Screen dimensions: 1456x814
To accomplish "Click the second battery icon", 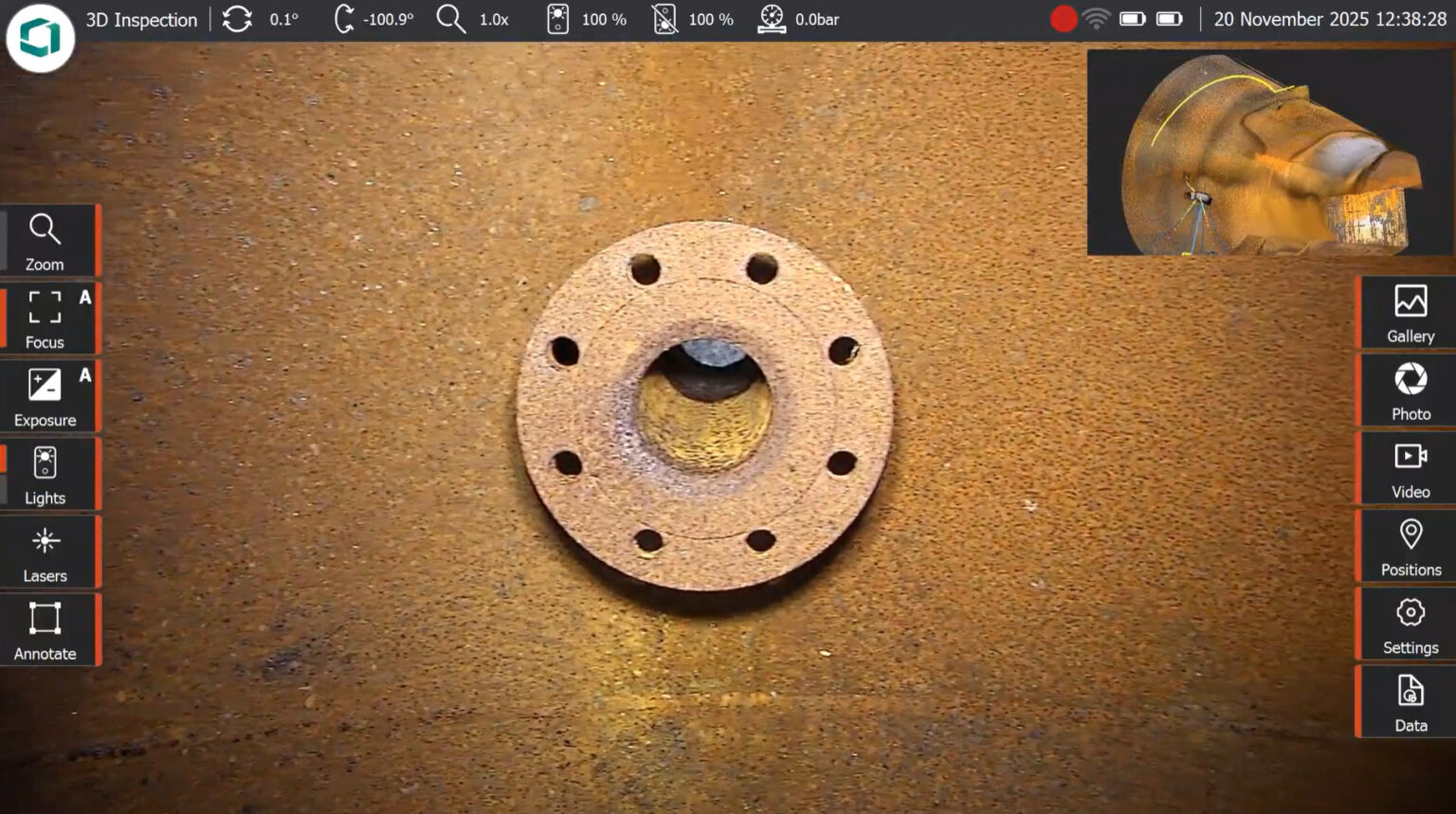I will [x=1170, y=19].
